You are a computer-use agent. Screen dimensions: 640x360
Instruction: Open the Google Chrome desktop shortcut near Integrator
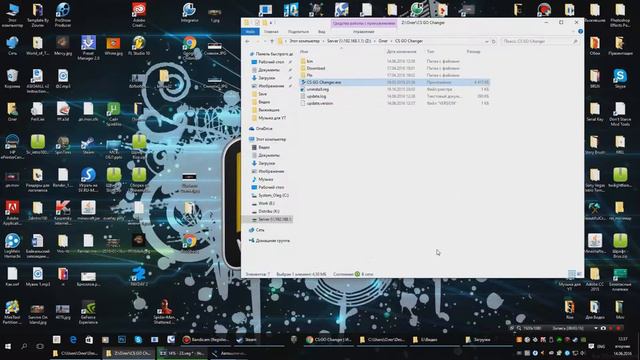[x=189, y=48]
